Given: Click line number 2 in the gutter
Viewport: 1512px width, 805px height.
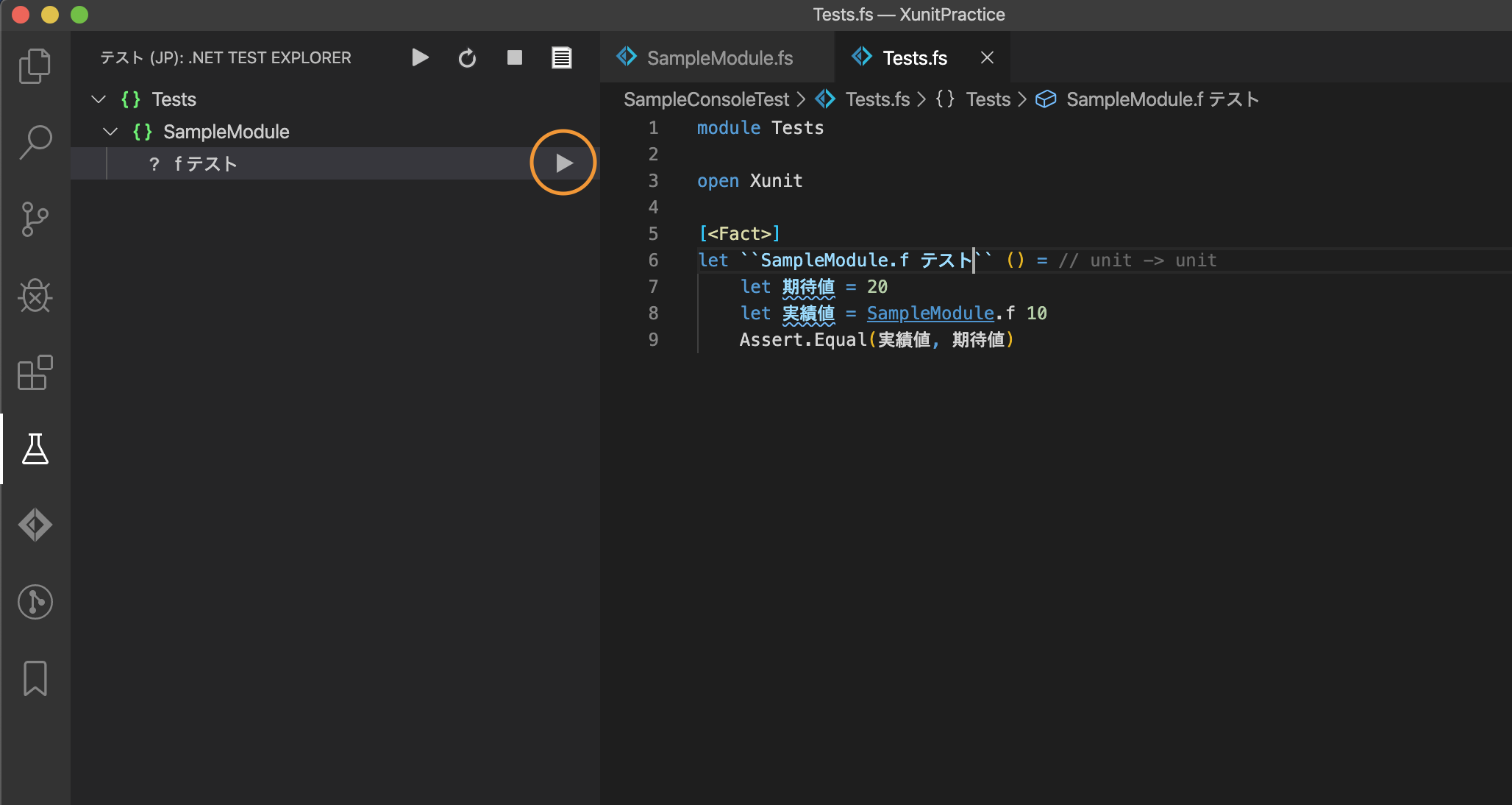Looking at the screenshot, I should 653,155.
